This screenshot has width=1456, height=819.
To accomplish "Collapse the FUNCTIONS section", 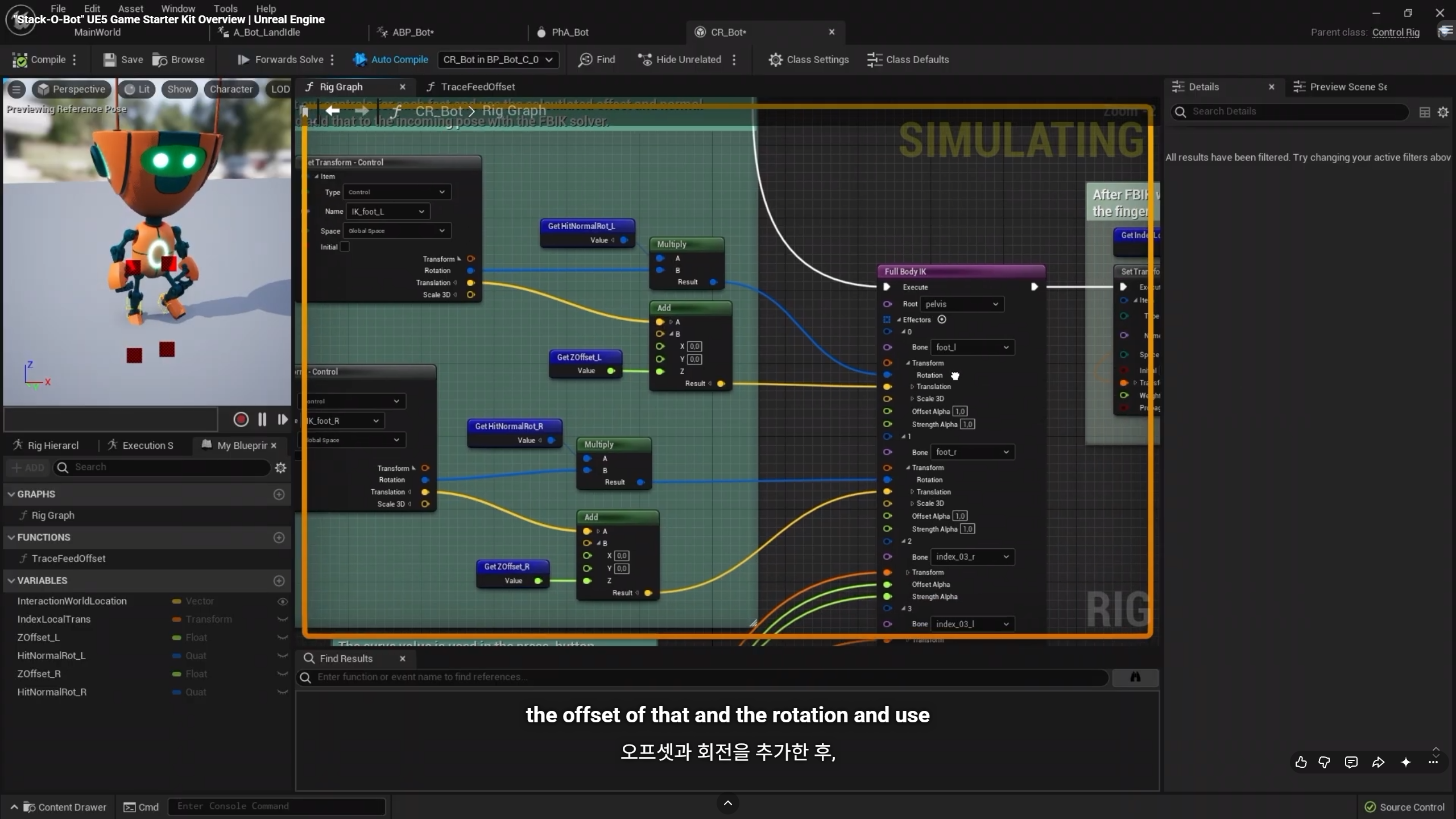I will 11,537.
